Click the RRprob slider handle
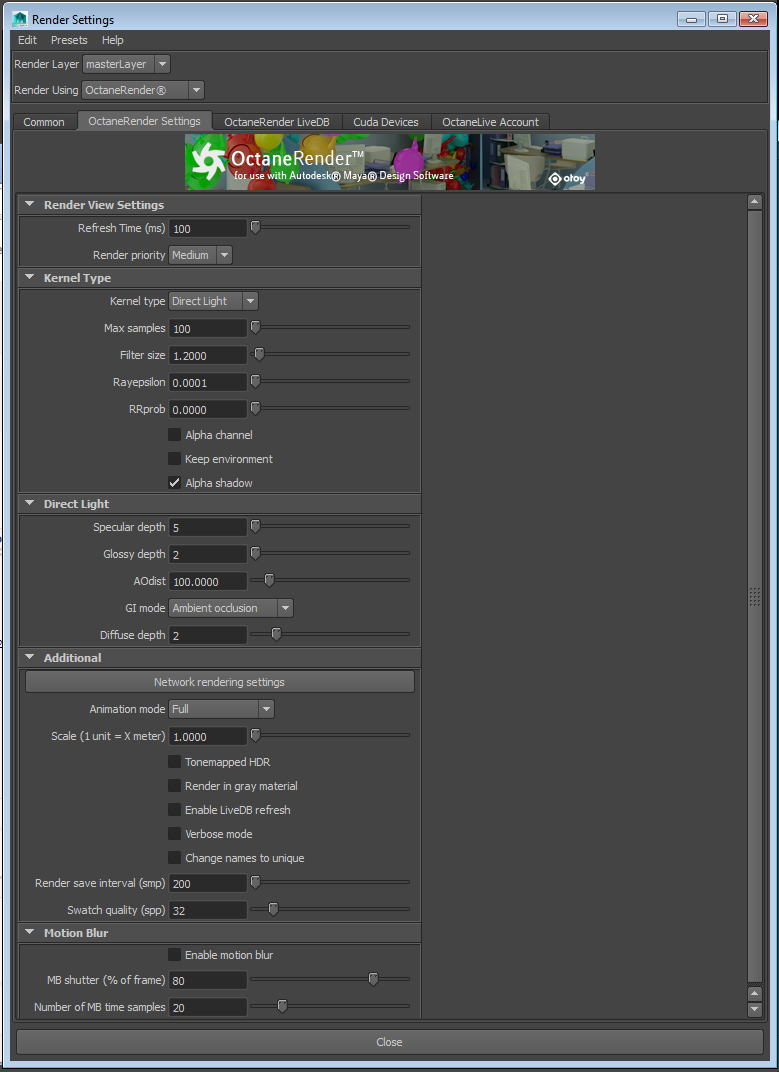The height and width of the screenshot is (1072, 779). pyautogui.click(x=255, y=408)
